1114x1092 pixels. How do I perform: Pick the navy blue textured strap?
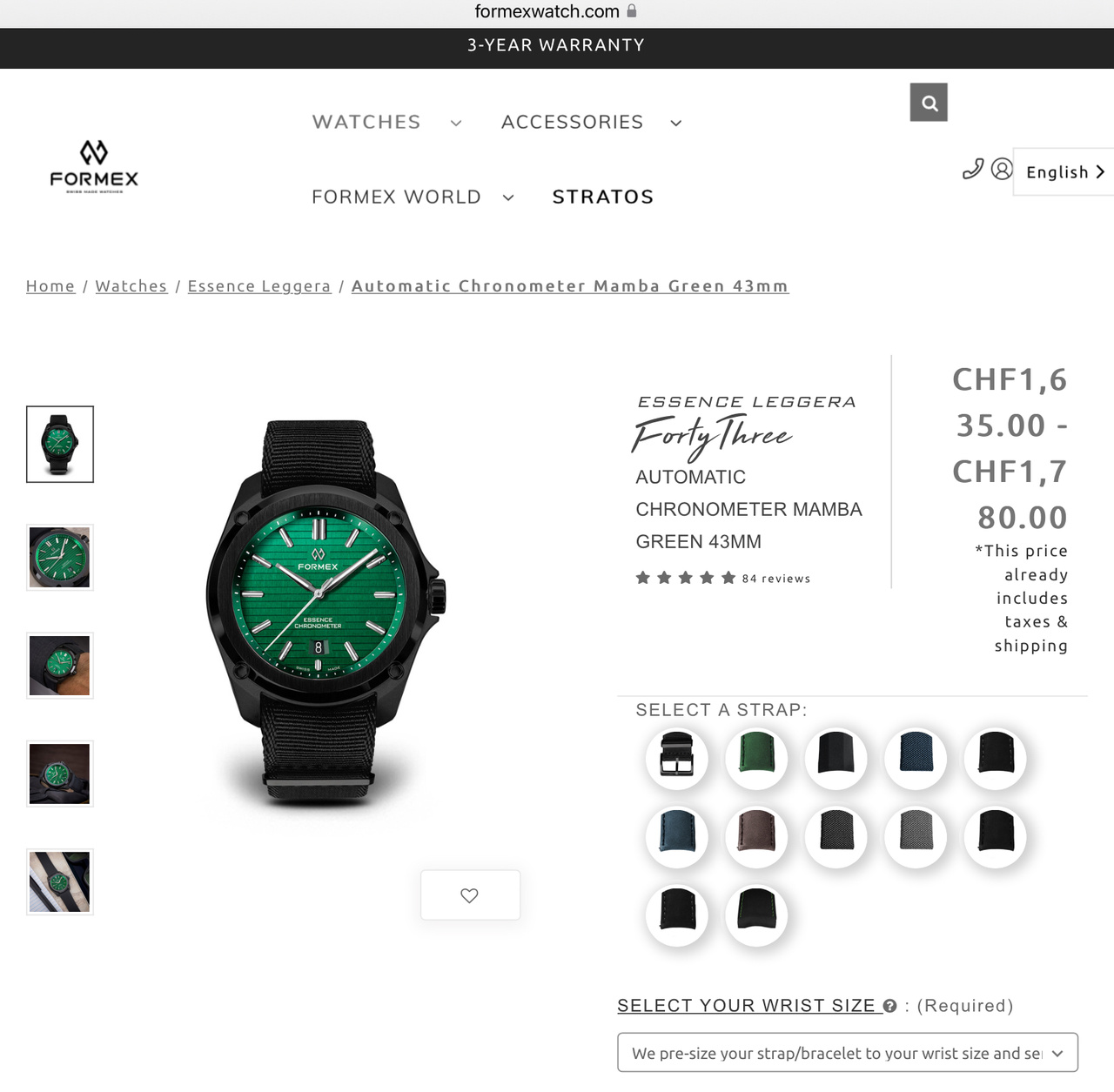[916, 758]
